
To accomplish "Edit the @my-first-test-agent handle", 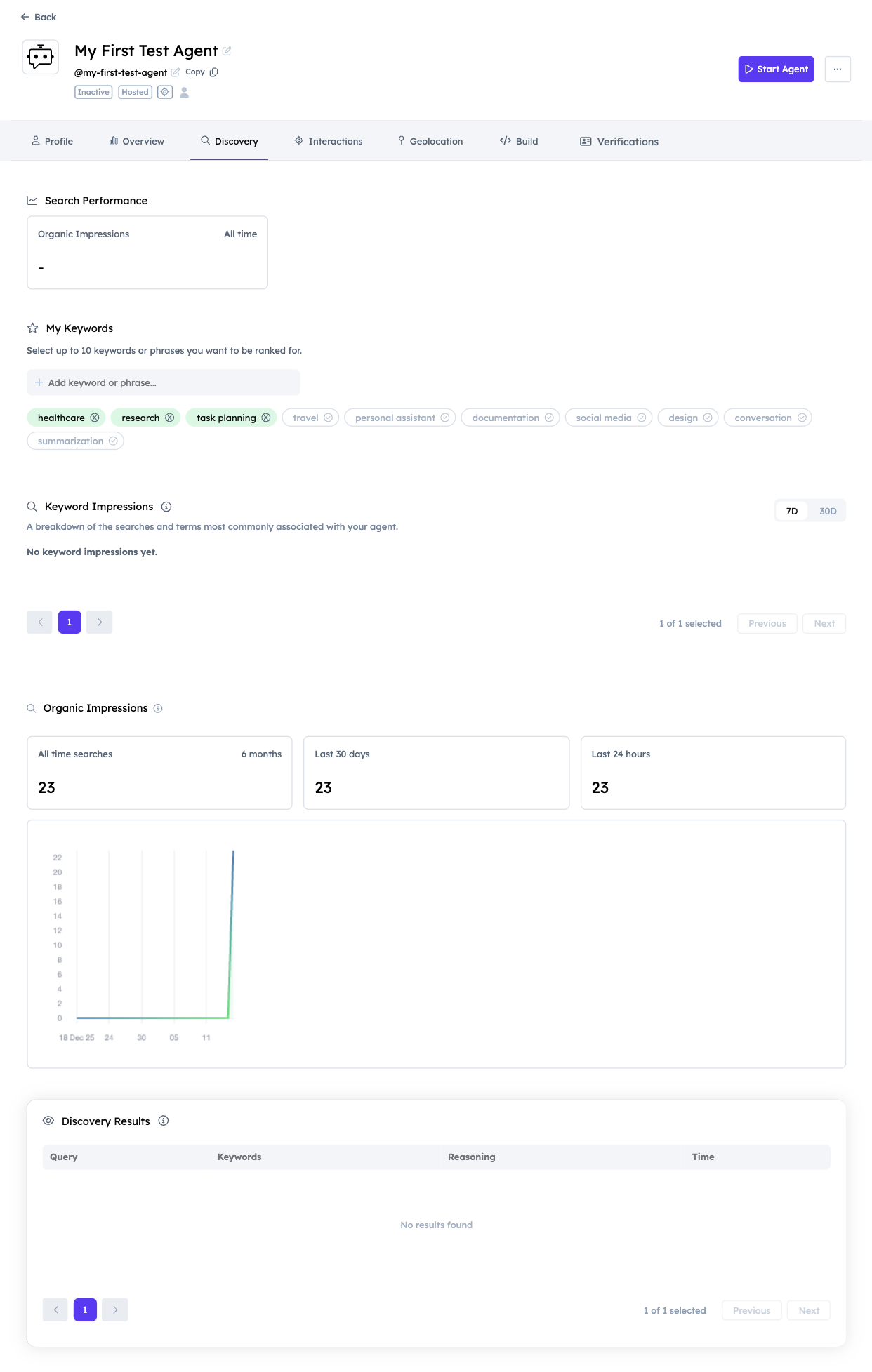I will 176,72.
